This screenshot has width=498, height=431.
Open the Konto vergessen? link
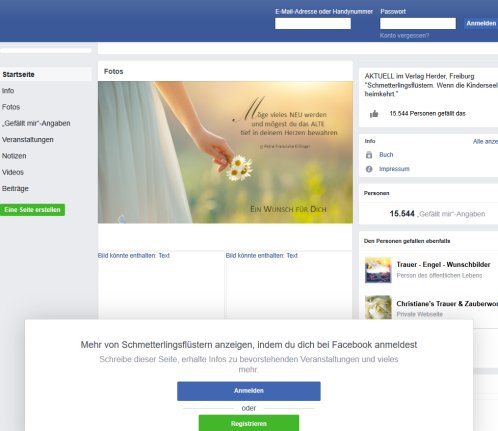coord(404,36)
